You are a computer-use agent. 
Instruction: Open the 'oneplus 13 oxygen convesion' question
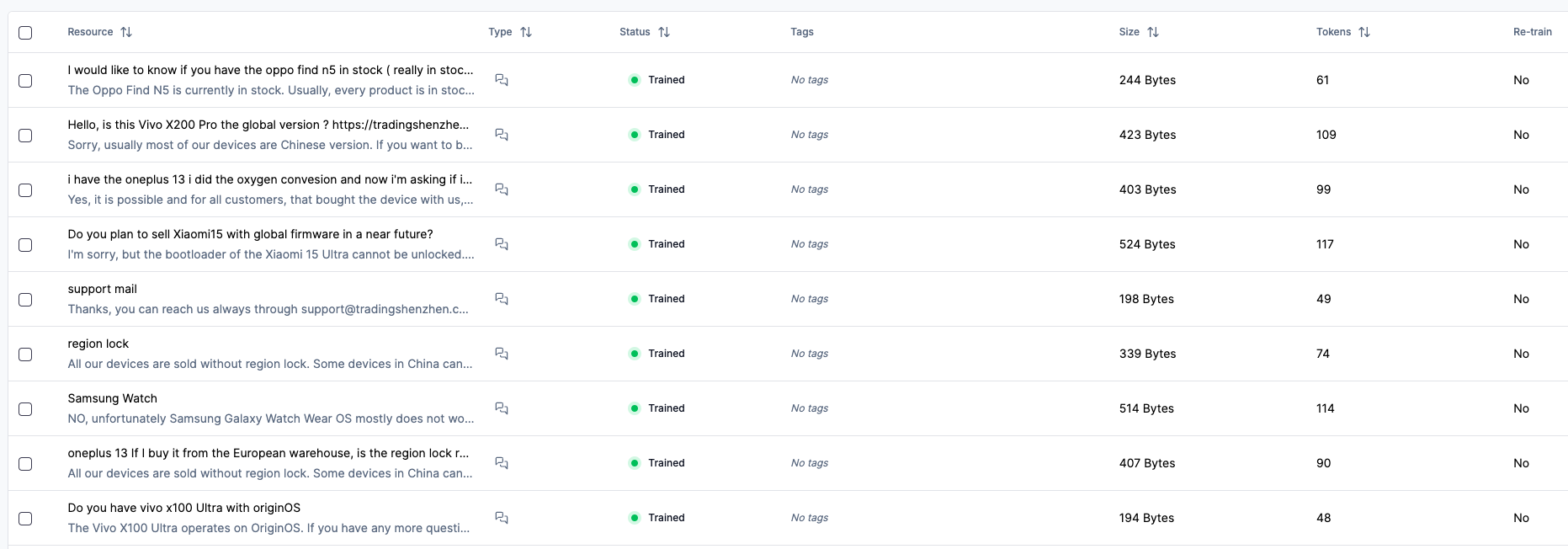pos(270,179)
